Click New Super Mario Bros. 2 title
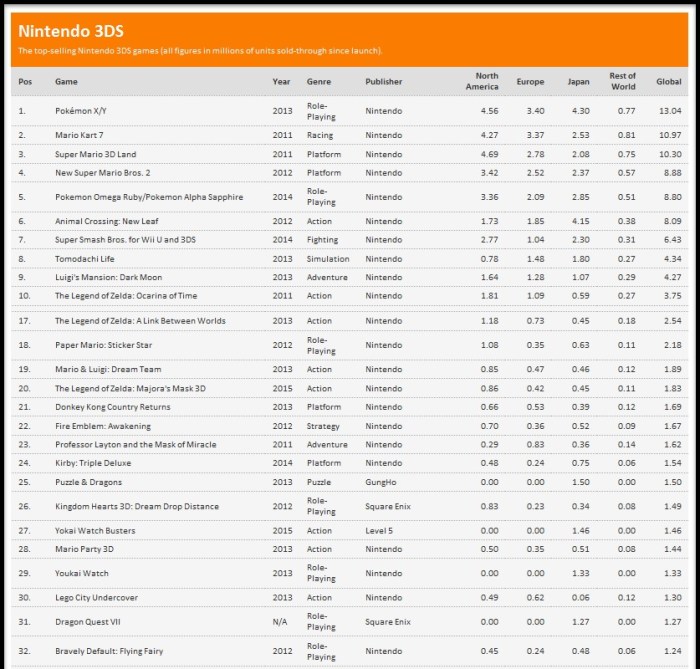The height and width of the screenshot is (669, 700). (103, 173)
